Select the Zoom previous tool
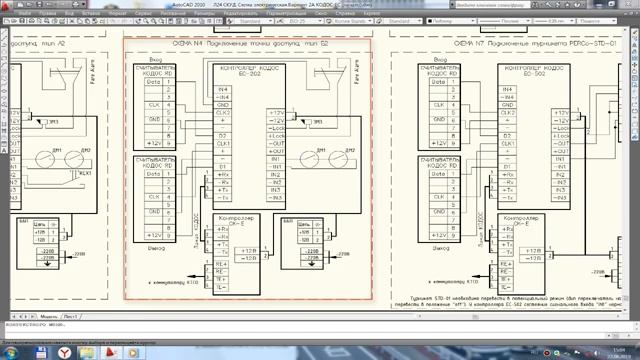 [161, 21]
